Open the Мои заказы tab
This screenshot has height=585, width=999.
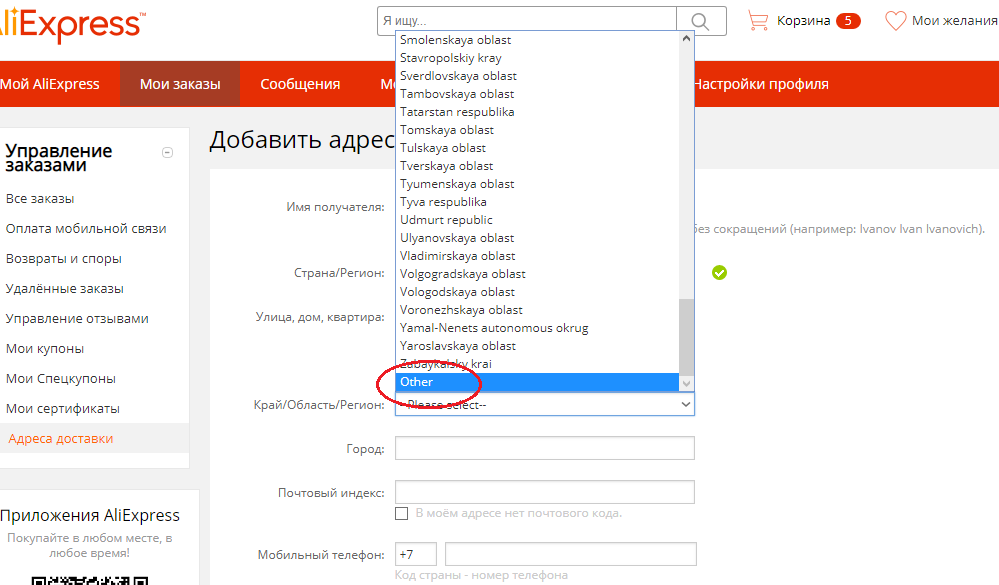180,84
